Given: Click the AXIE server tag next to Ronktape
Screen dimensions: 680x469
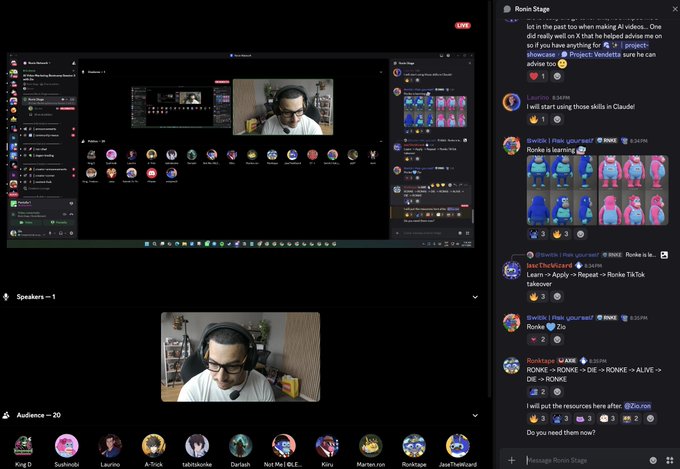Looking at the screenshot, I should point(567,361).
